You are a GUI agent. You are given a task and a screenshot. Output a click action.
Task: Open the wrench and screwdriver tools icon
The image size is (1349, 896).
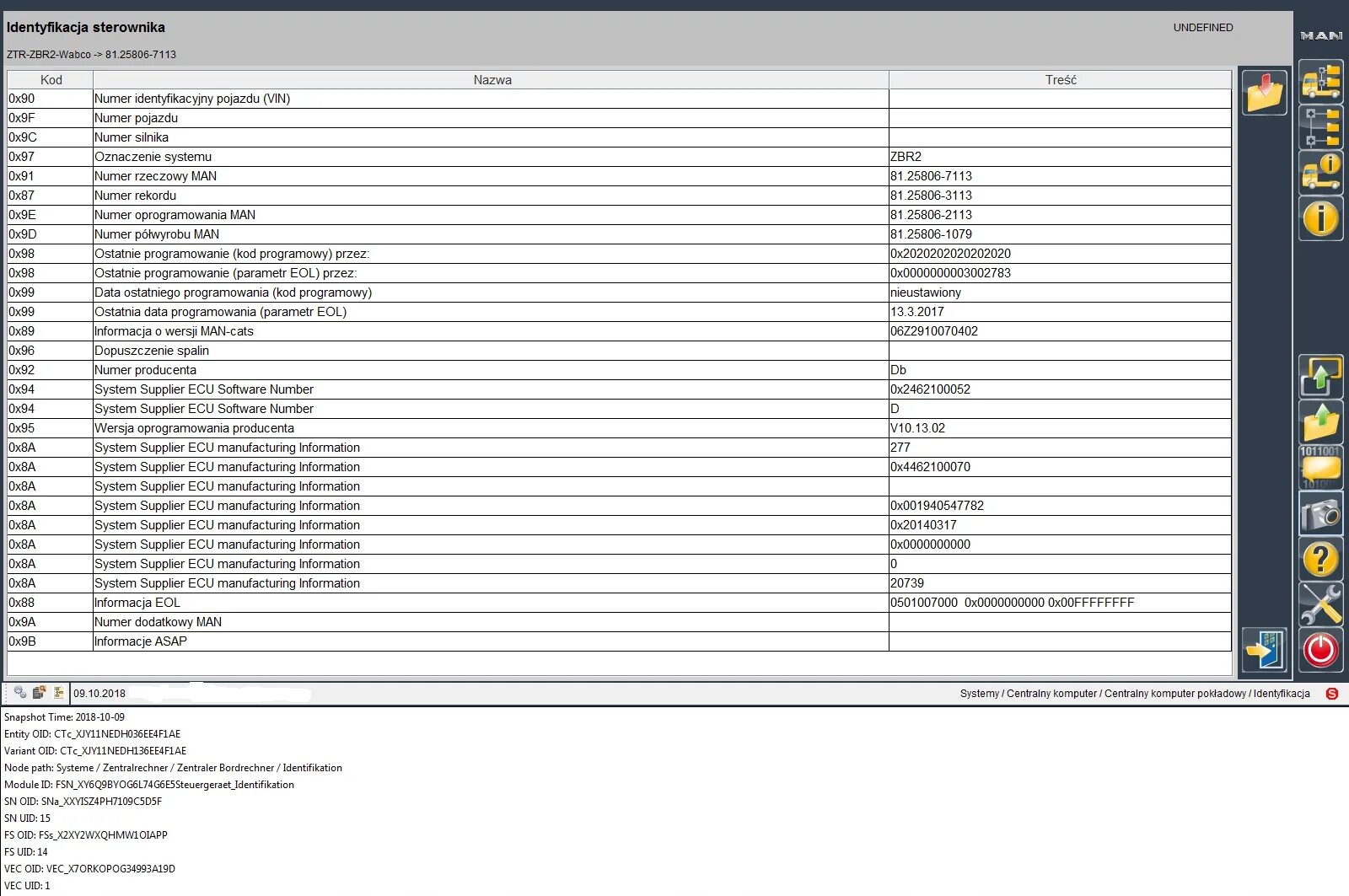click(1320, 604)
